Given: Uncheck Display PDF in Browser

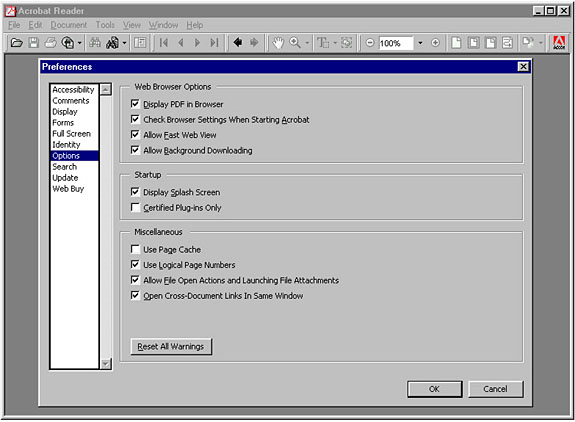Looking at the screenshot, I should pos(135,104).
